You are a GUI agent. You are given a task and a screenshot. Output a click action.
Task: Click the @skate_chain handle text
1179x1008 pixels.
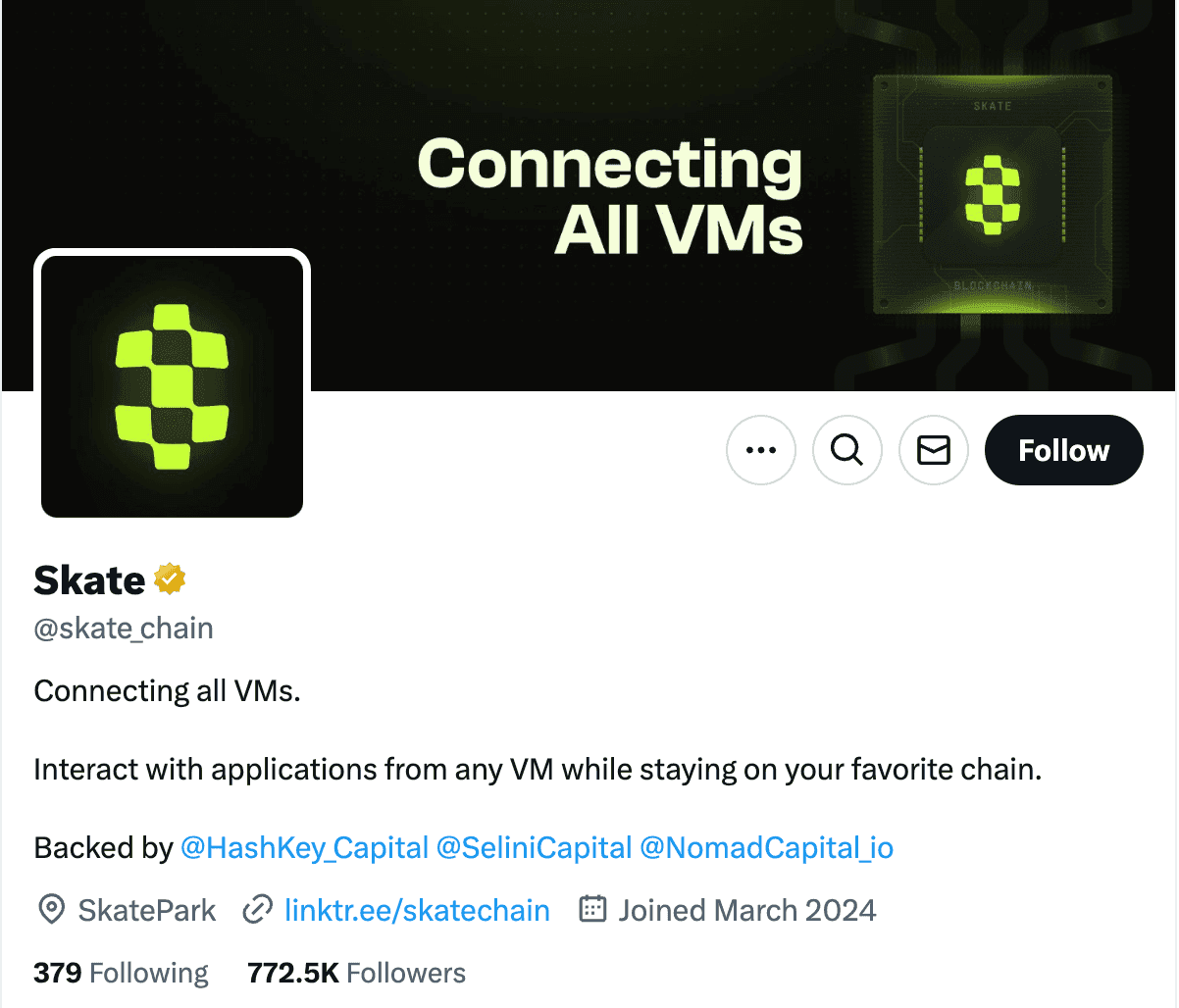point(124,628)
